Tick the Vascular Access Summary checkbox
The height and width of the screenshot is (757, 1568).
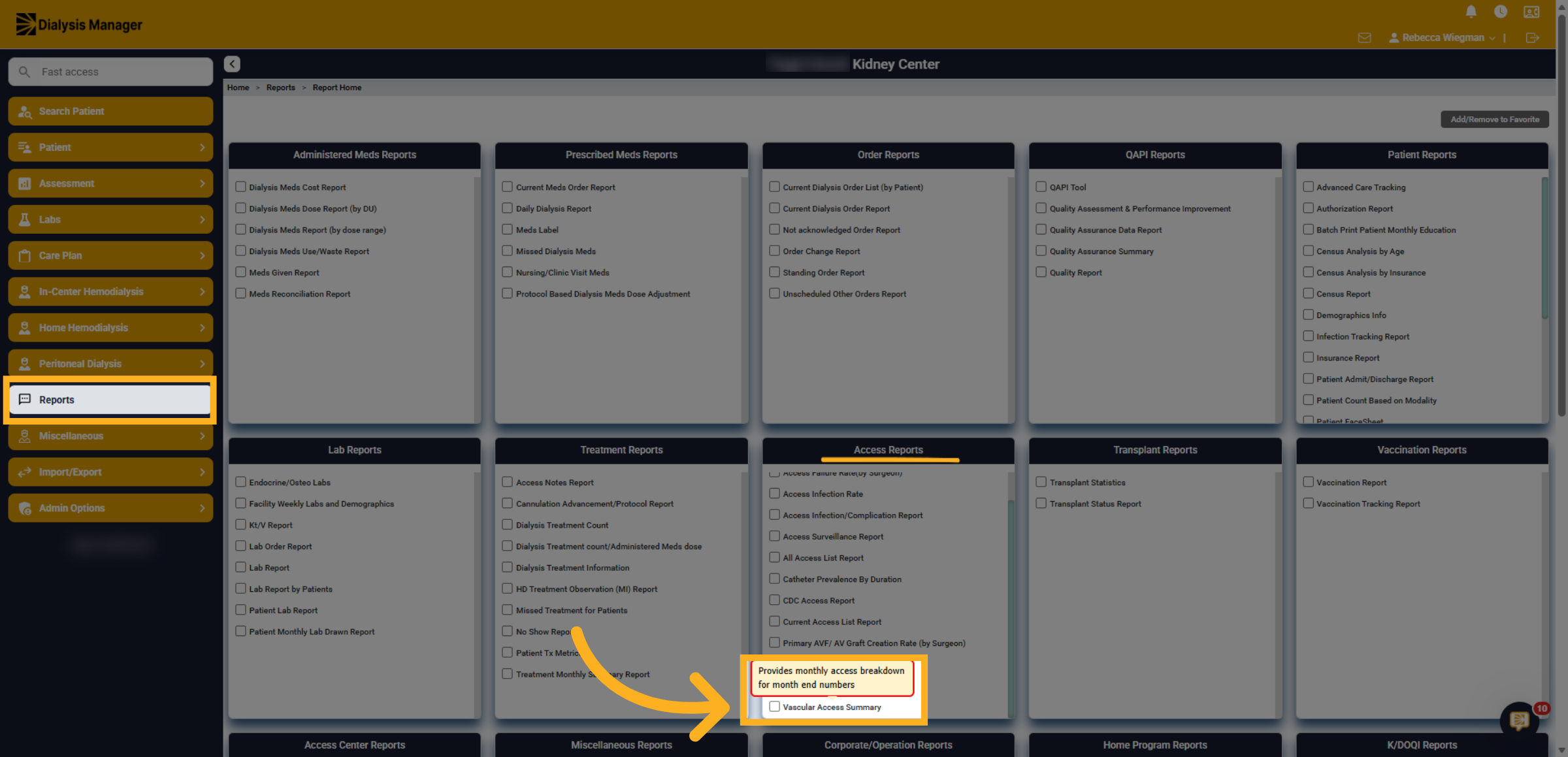coord(774,706)
